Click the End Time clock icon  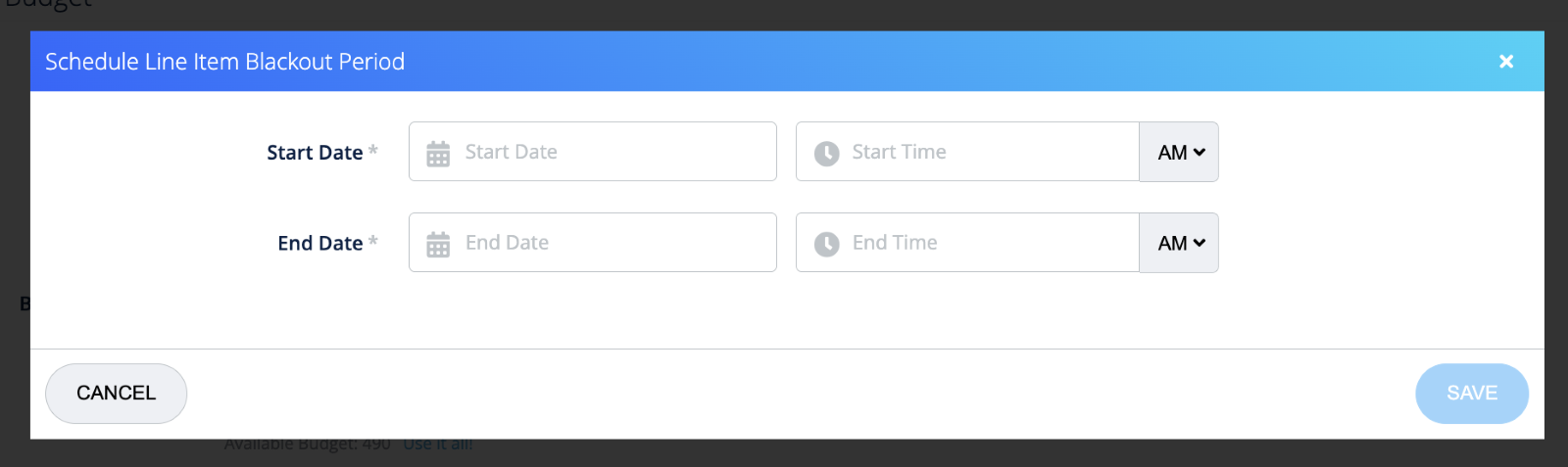(x=827, y=244)
